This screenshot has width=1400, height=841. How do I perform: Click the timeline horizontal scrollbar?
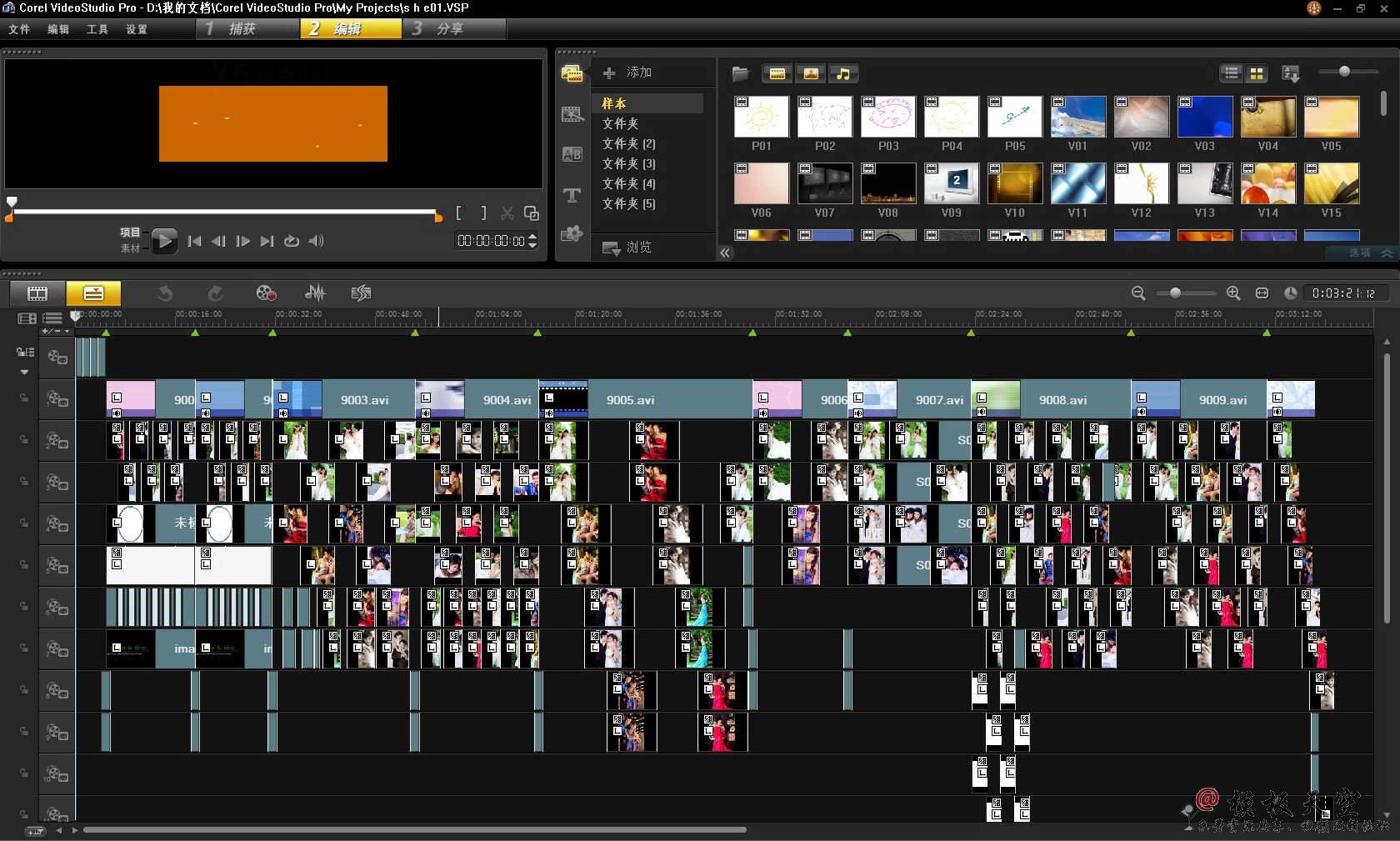(x=415, y=829)
